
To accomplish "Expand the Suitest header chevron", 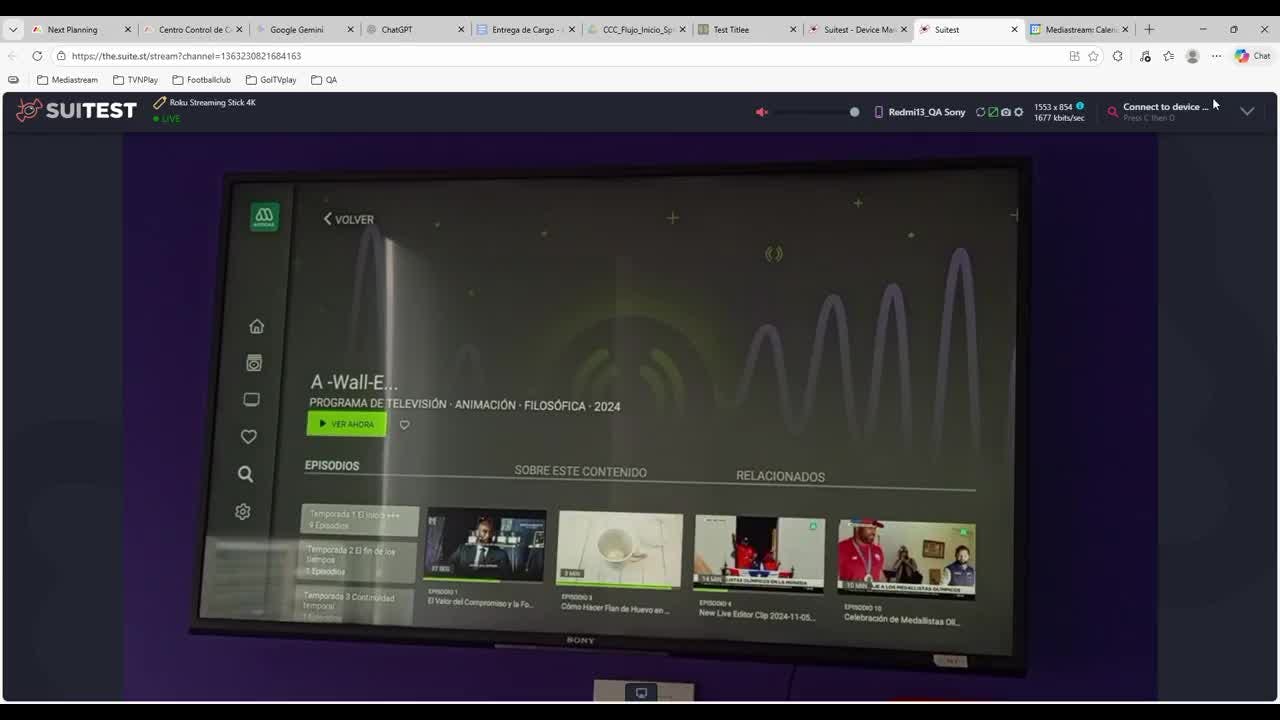I will click(x=1247, y=112).
